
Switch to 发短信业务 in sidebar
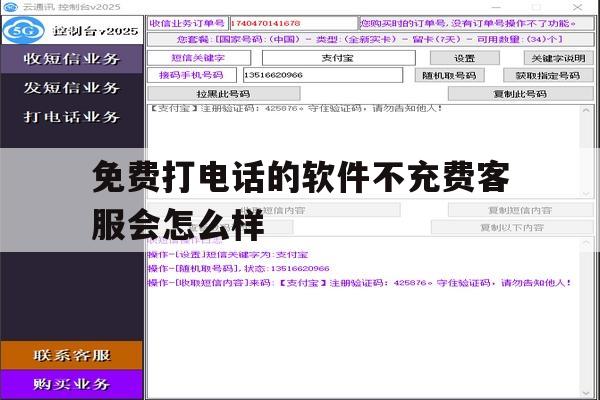(72, 88)
